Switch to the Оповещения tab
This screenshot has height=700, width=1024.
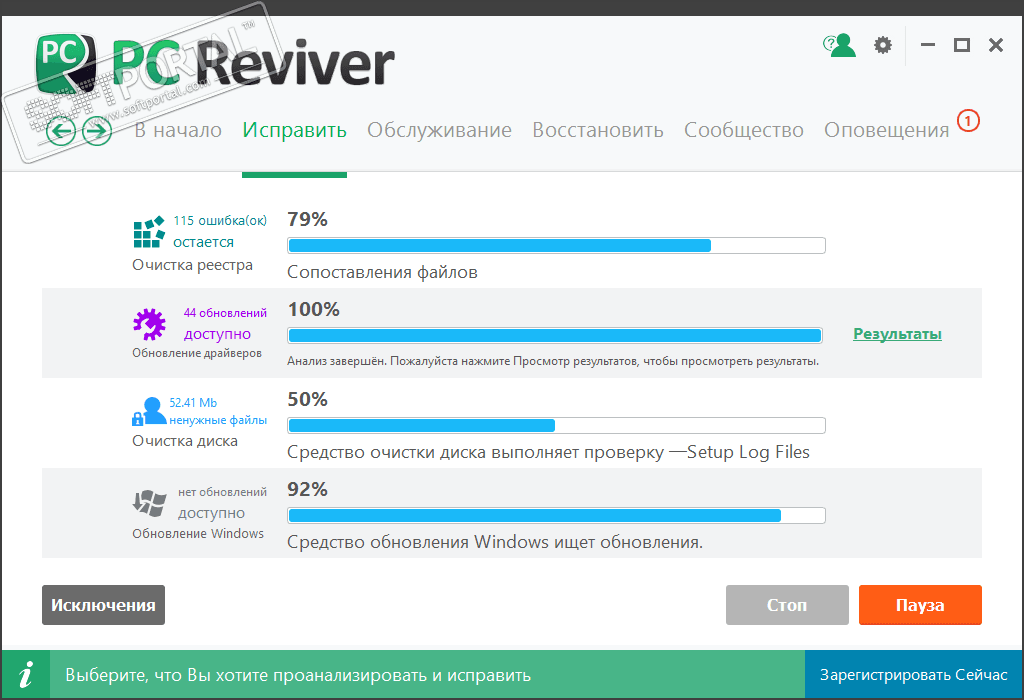(887, 131)
